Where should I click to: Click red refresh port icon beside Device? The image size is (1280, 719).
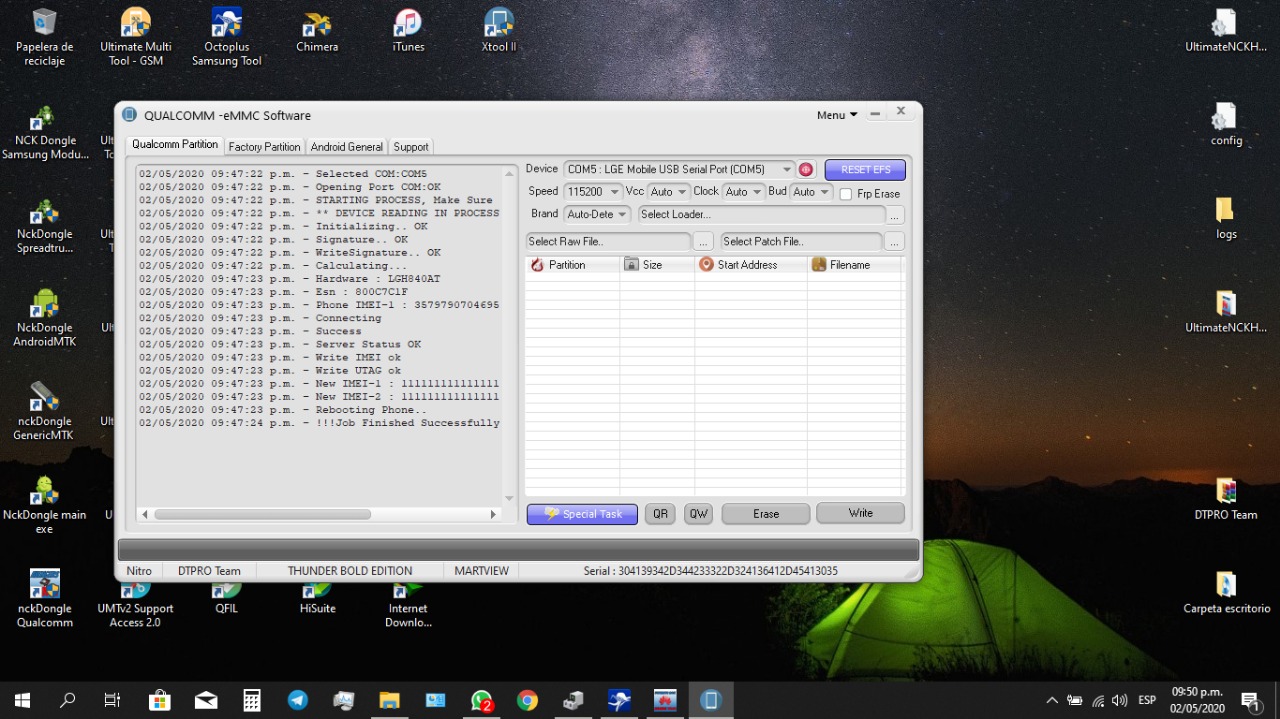(806, 170)
